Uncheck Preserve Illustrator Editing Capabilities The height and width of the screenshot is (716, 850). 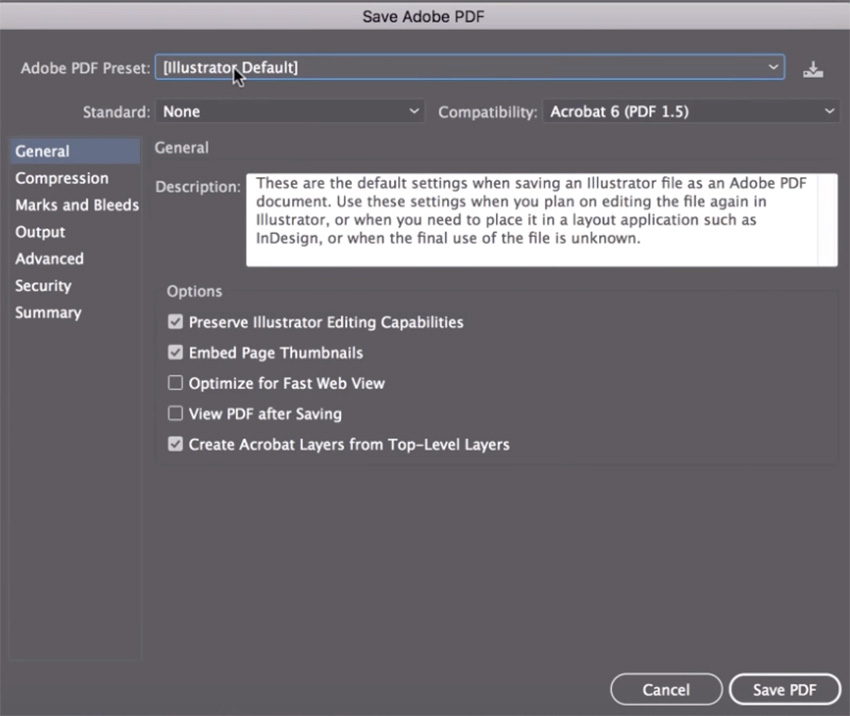pyautogui.click(x=176, y=323)
